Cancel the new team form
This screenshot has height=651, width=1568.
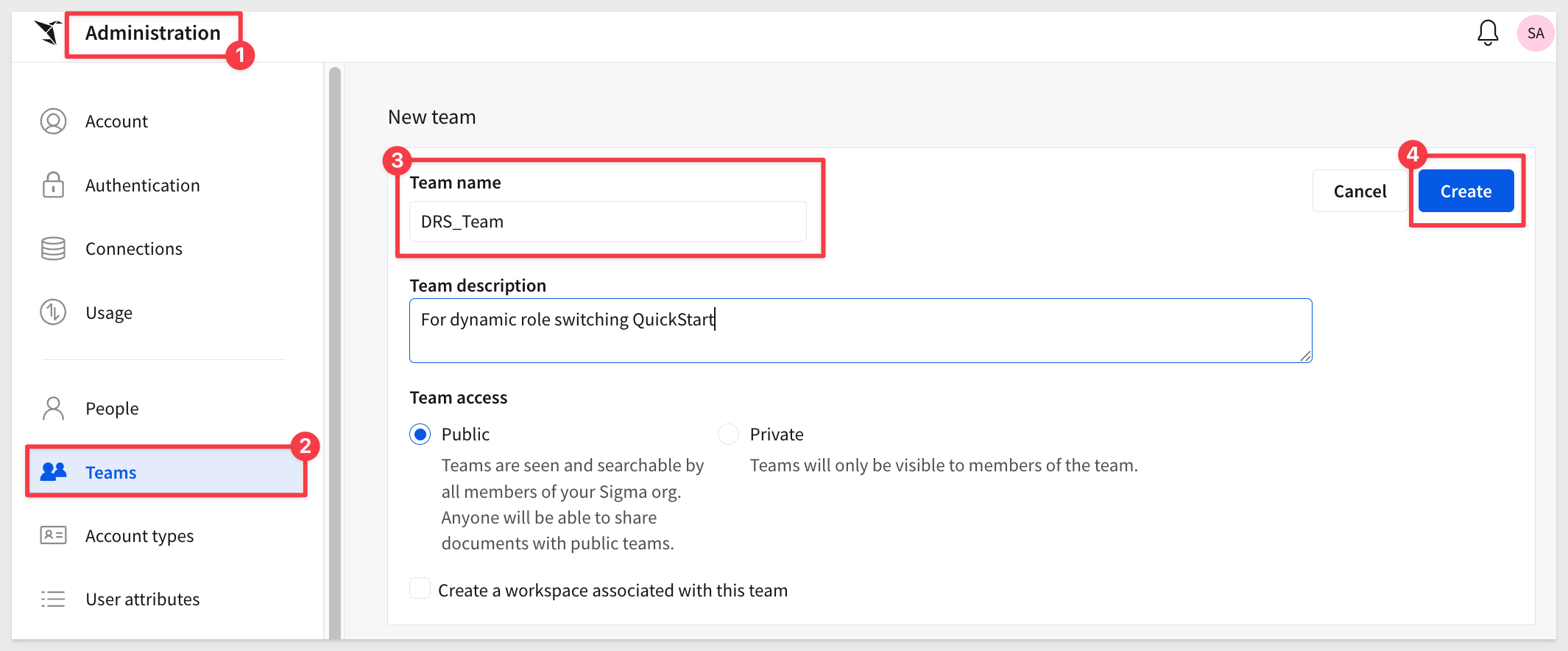(x=1360, y=191)
